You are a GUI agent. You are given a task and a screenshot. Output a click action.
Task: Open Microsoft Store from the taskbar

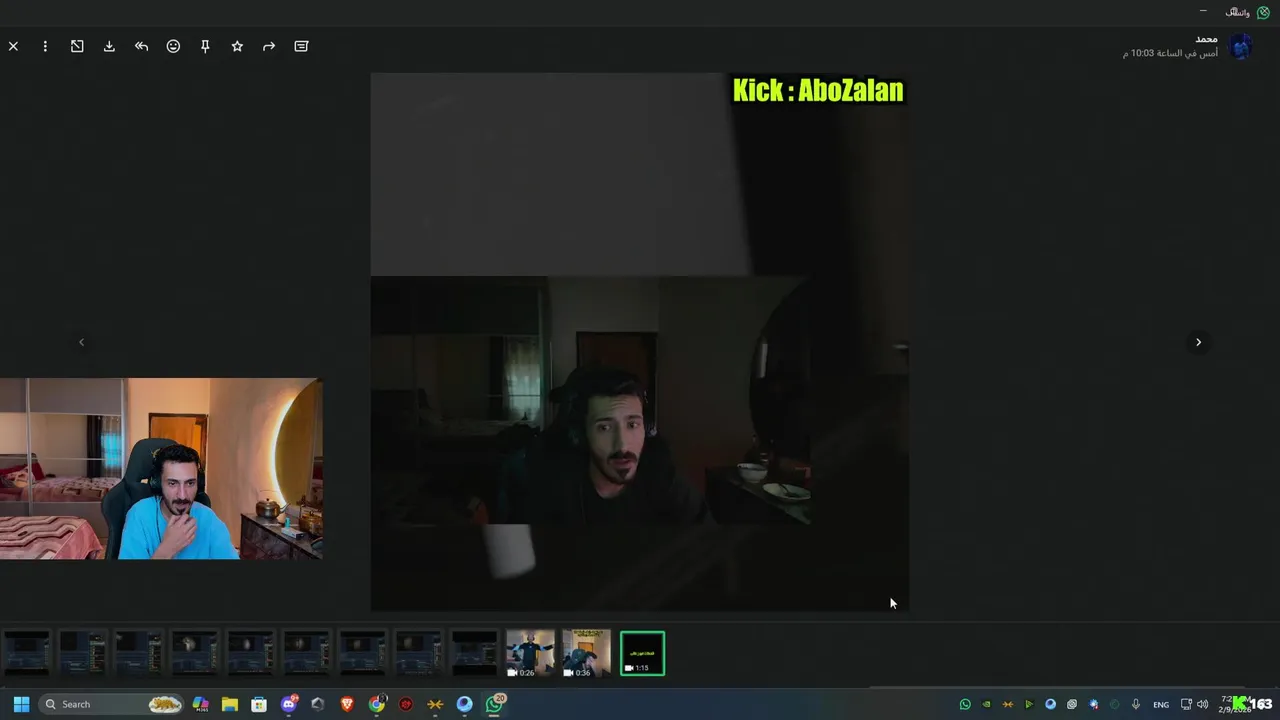pyautogui.click(x=259, y=704)
